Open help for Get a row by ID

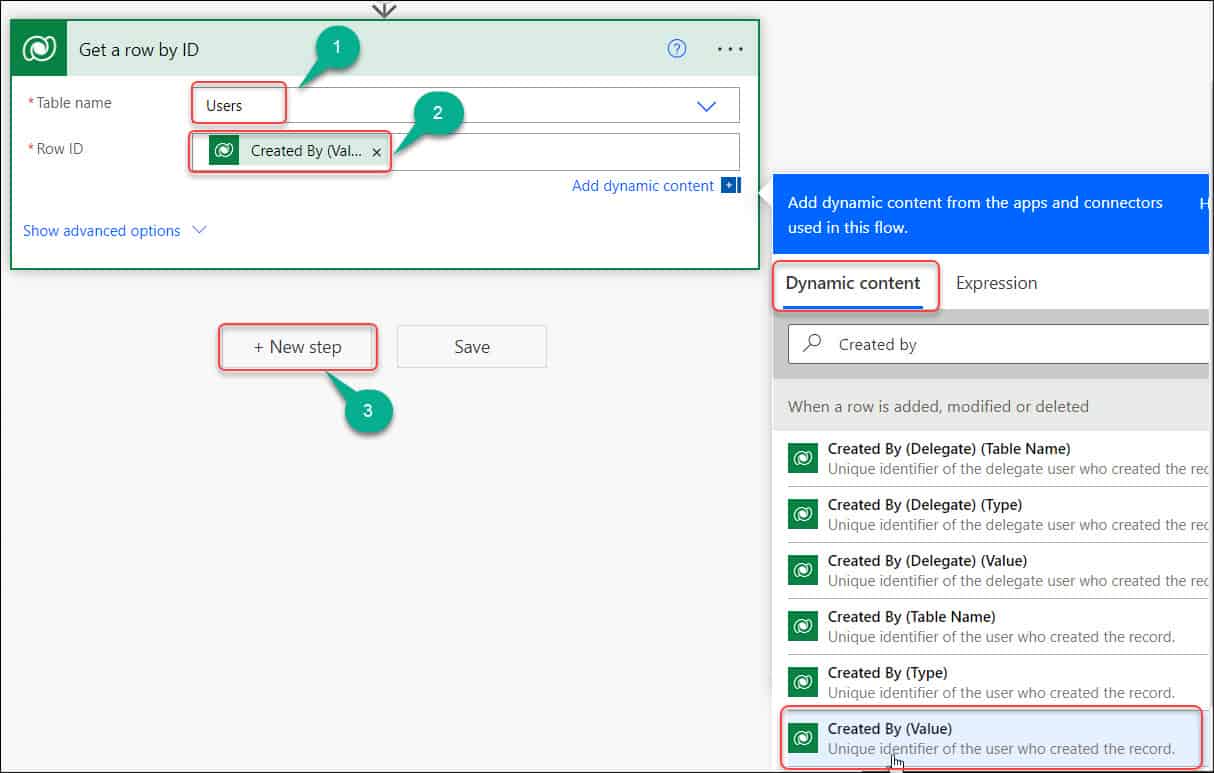pos(677,48)
